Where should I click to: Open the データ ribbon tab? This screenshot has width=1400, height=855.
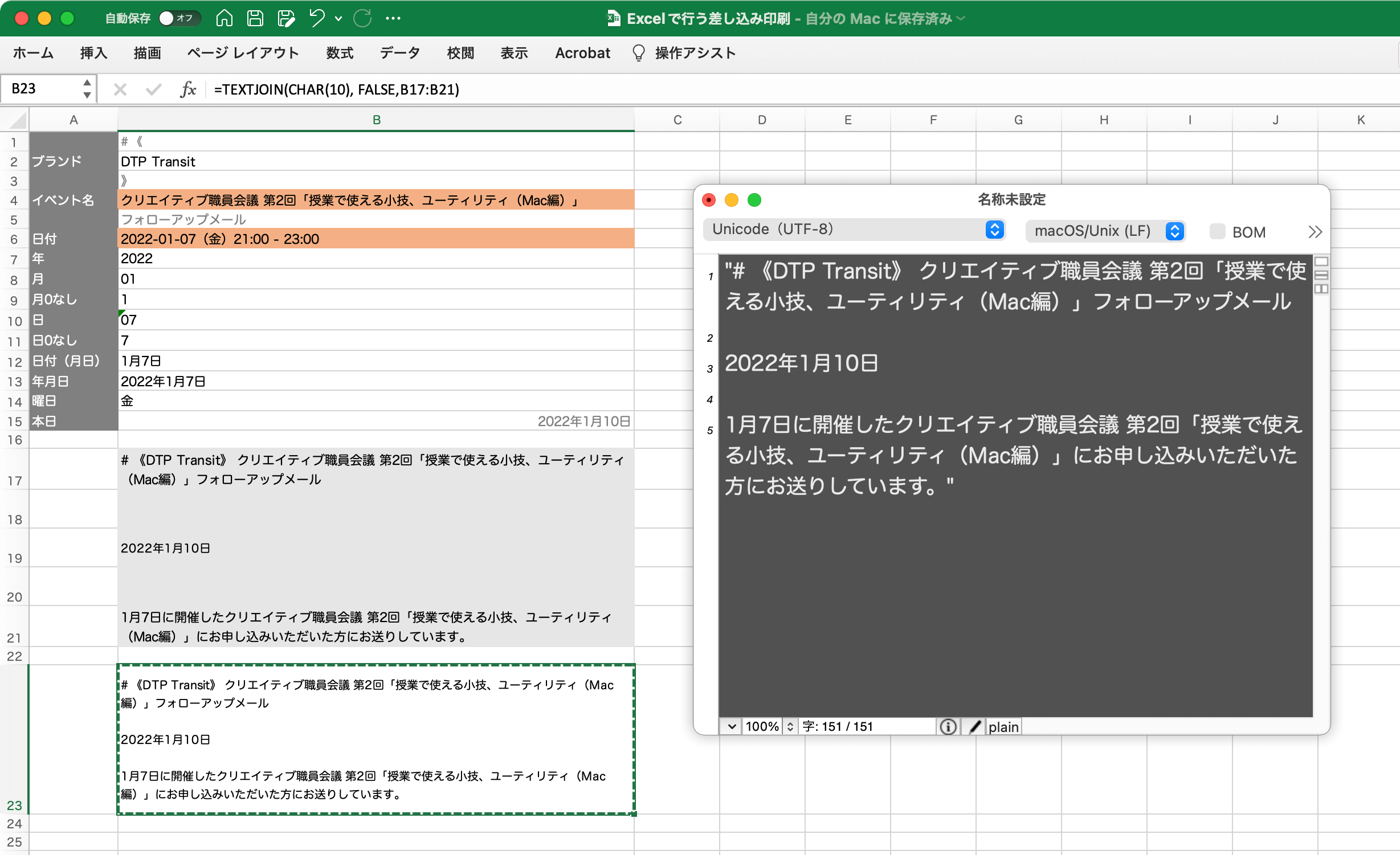[x=400, y=53]
